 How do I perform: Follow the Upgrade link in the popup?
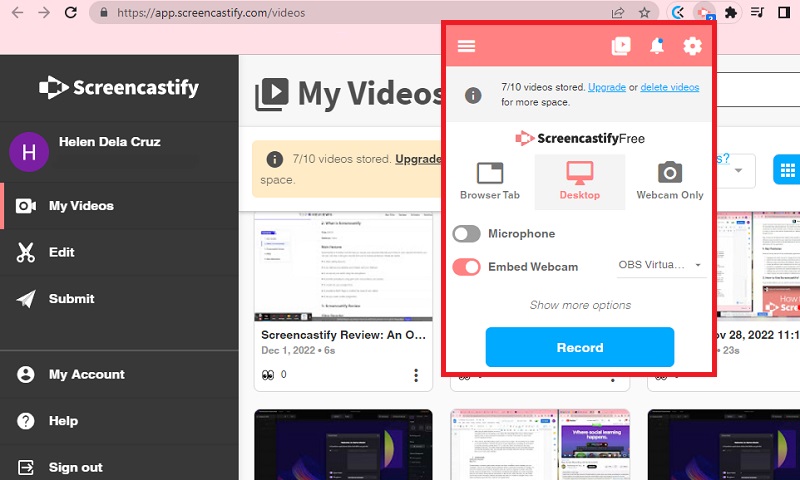tap(607, 87)
